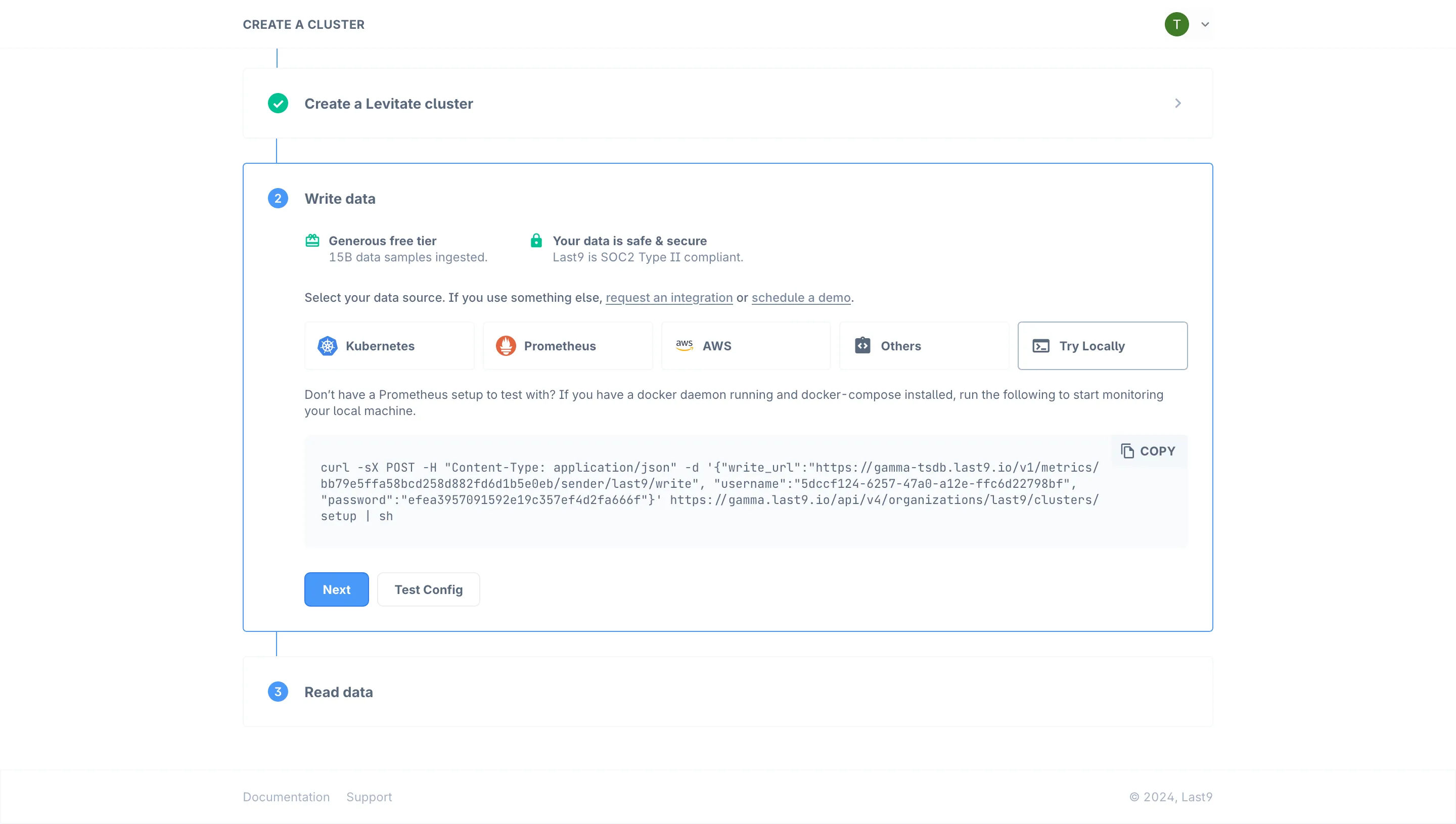Open the schedule a demo link
This screenshot has width=1456, height=824.
pyautogui.click(x=801, y=297)
